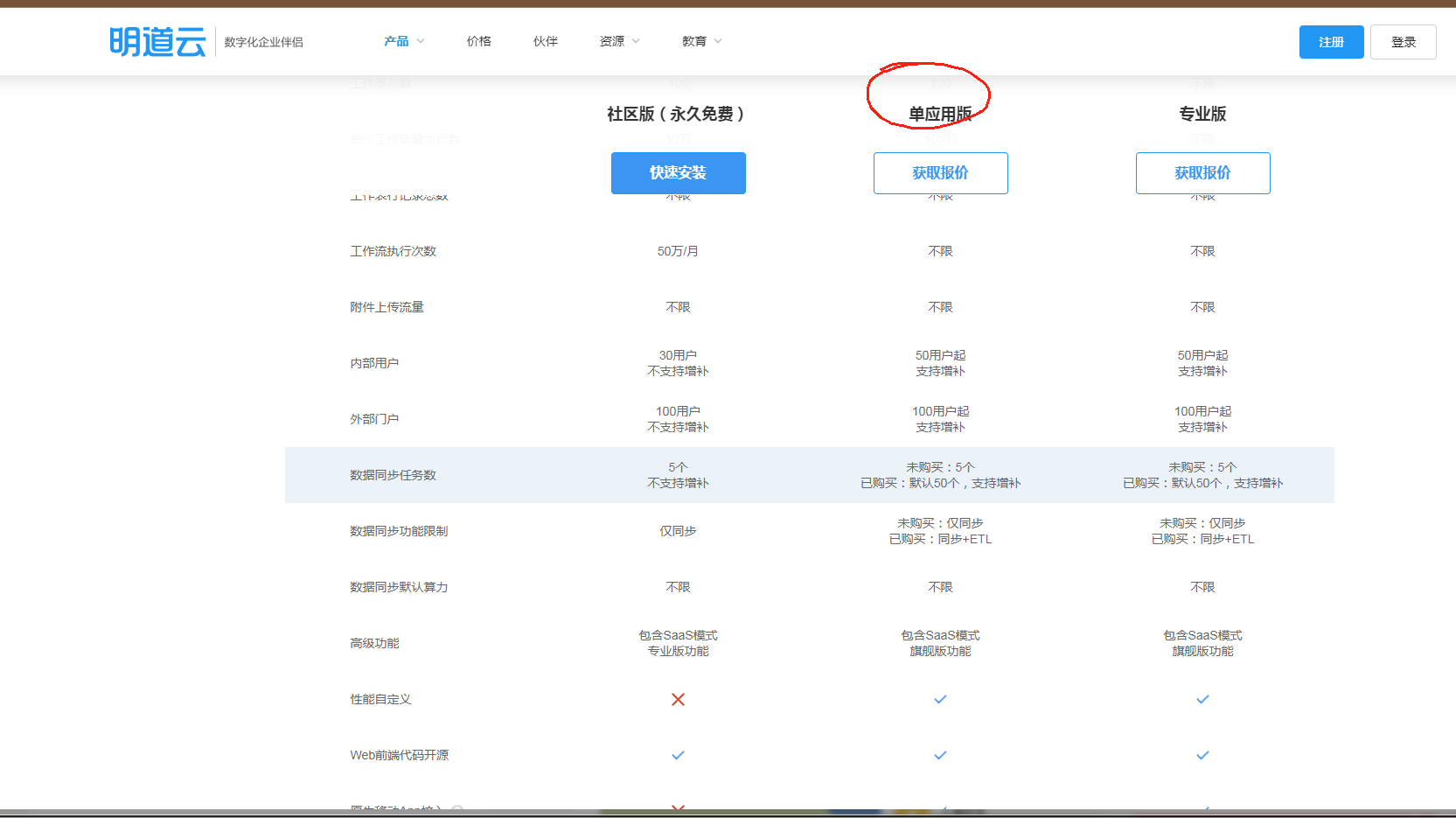Click Web前端代码开源 checkmark under 单应用版

(x=940, y=755)
